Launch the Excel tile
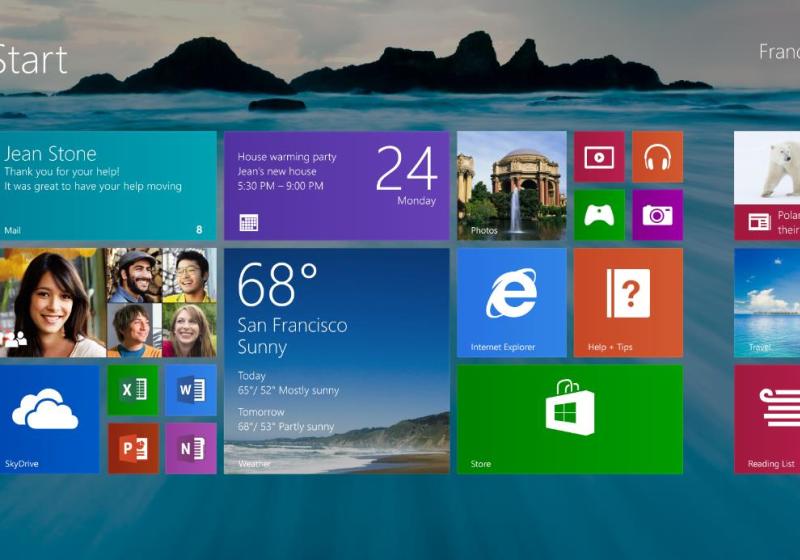Screen dimensions: 800x560 coord(133,390)
